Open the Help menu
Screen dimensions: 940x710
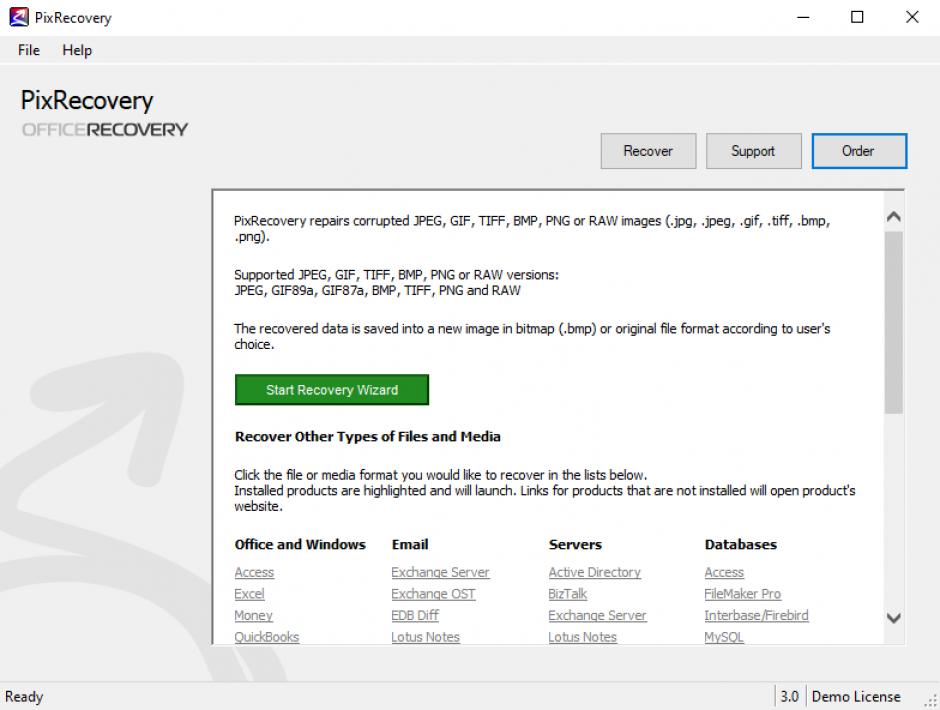pos(77,50)
